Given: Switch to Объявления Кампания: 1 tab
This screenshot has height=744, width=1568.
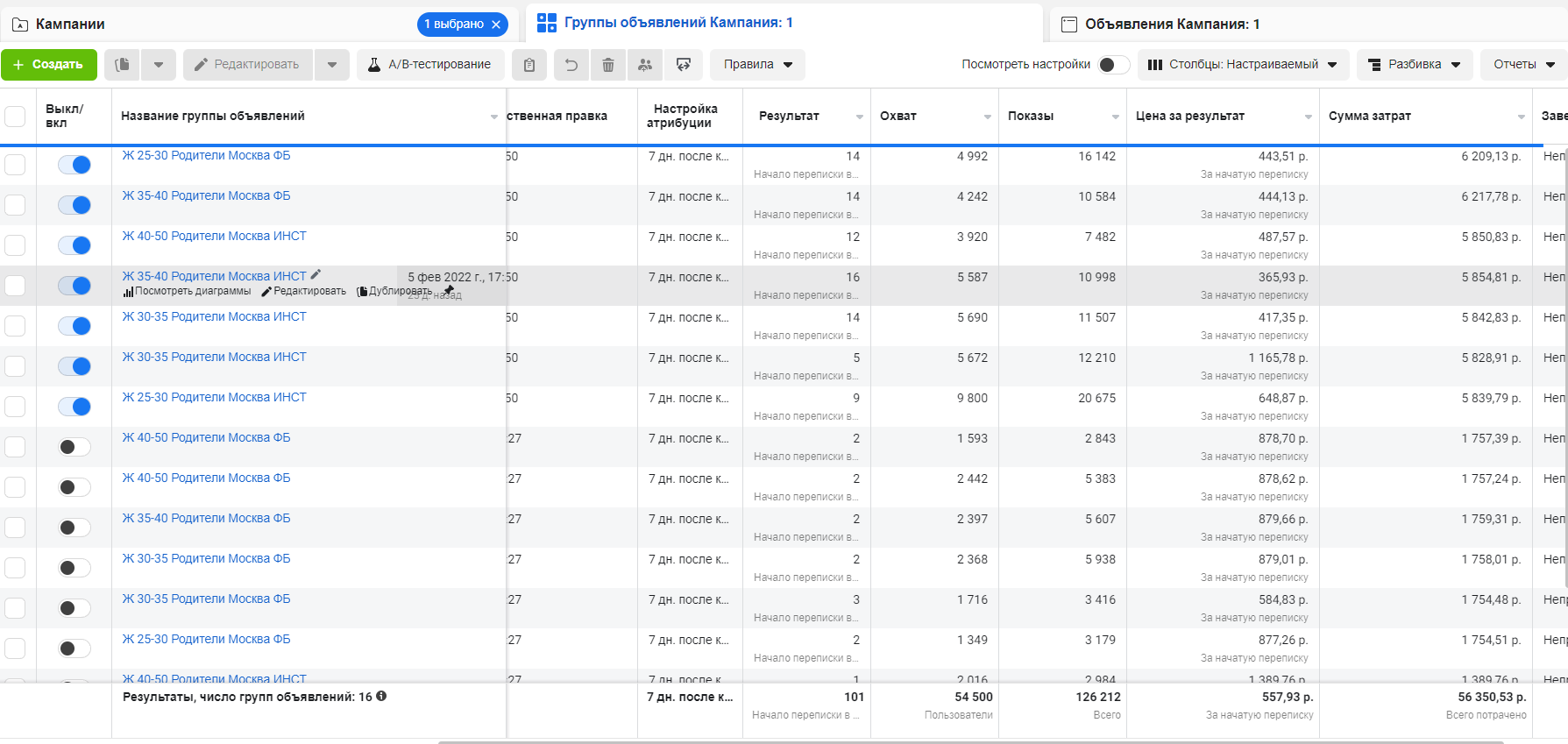Looking at the screenshot, I should pos(1171,25).
